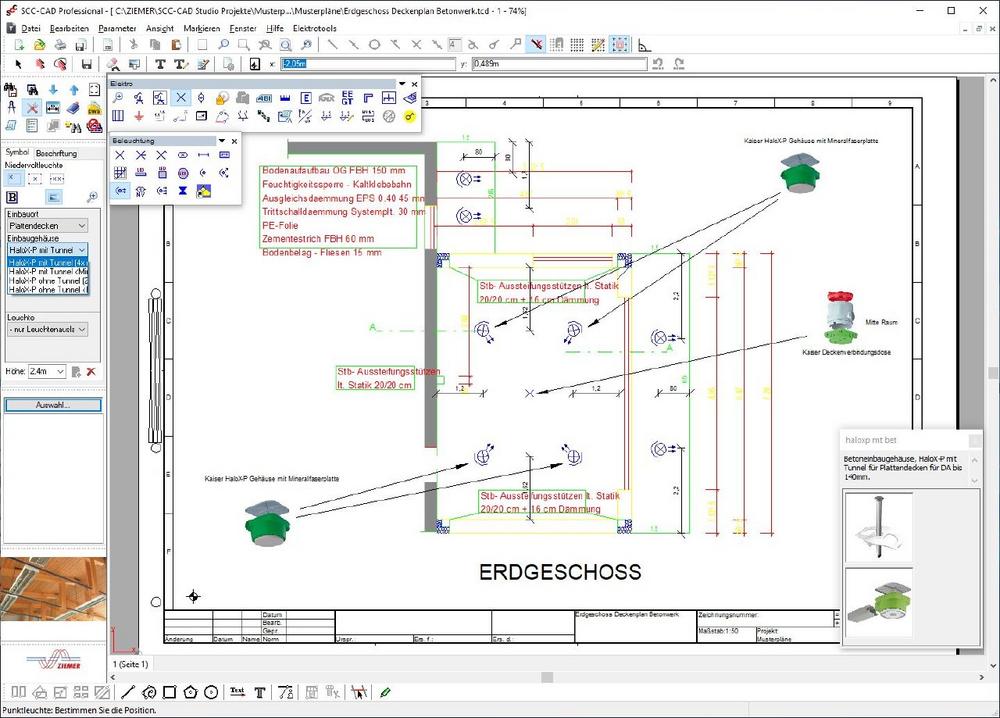
Task: Click the green pencil icon in the bottom toolbar
Action: click(385, 692)
